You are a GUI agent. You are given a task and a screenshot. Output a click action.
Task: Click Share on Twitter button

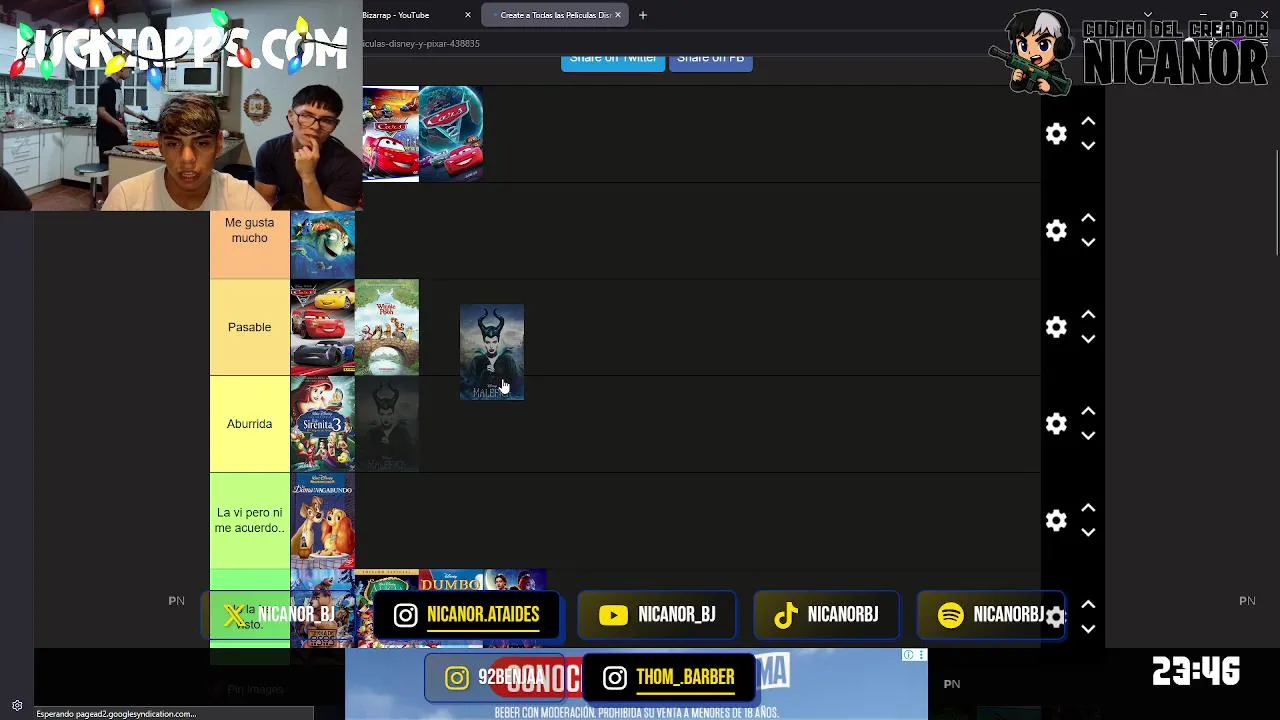click(x=613, y=60)
